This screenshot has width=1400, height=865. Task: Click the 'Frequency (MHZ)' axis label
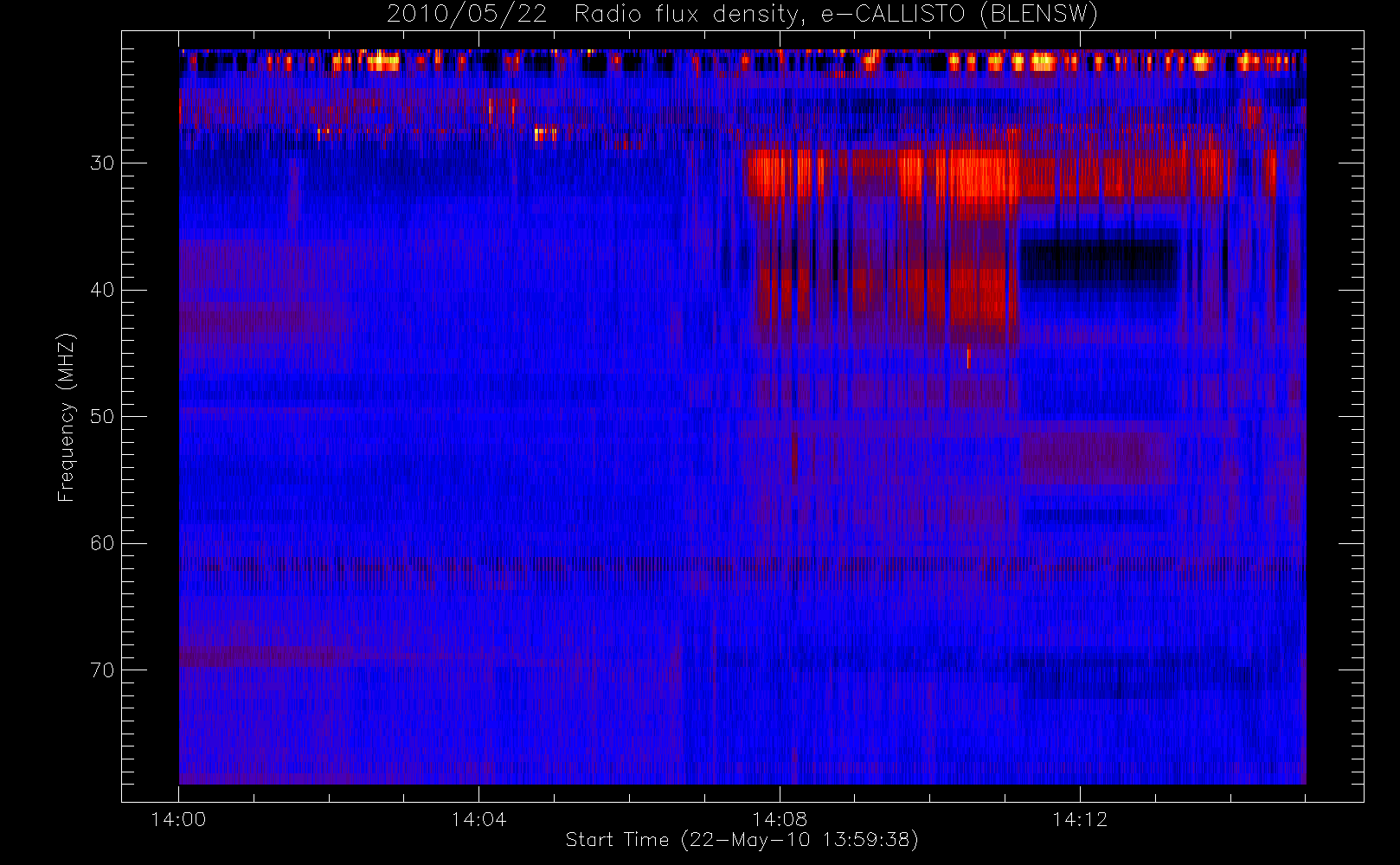tap(67, 417)
